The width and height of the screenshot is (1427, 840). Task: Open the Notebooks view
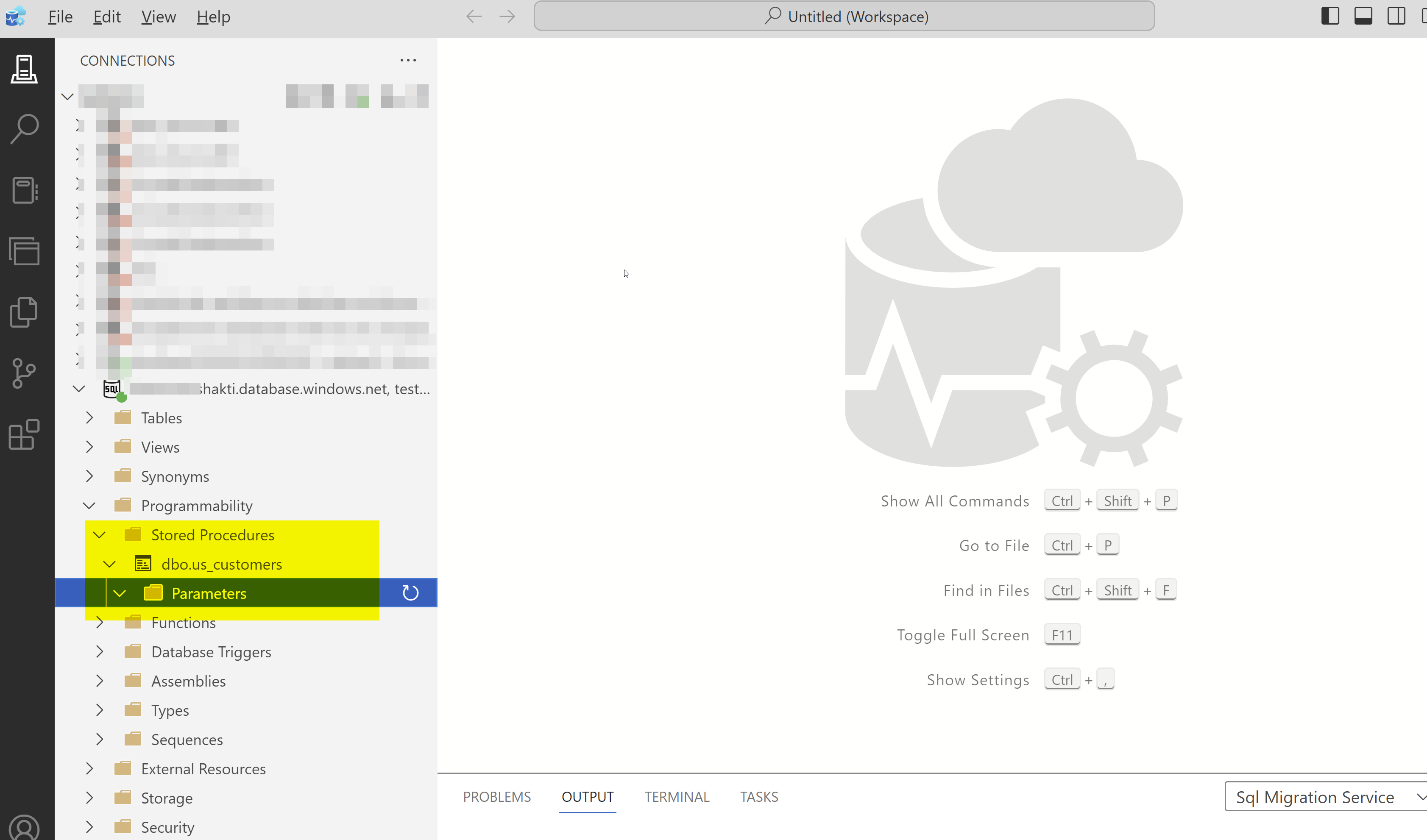click(x=24, y=189)
